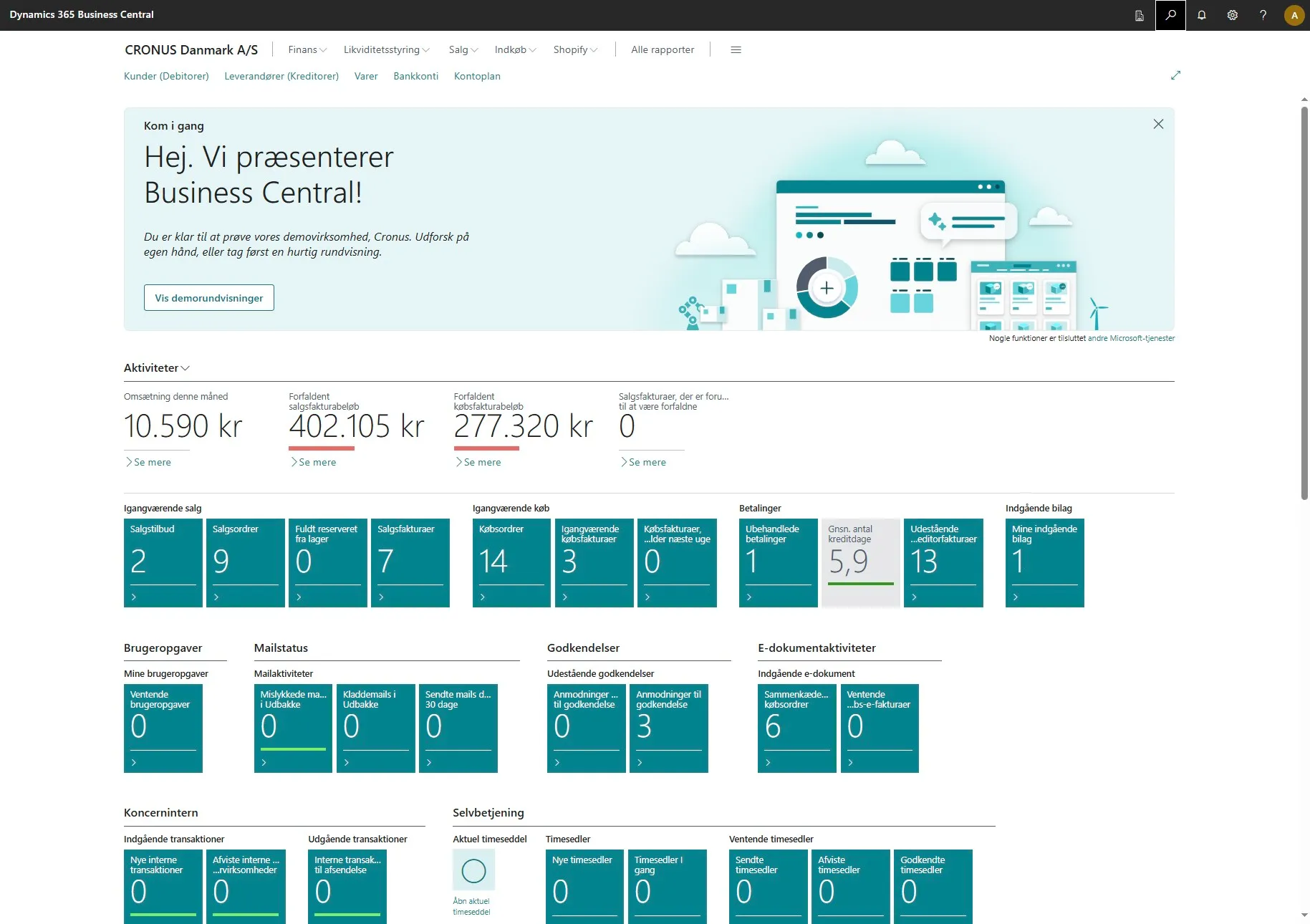The width and height of the screenshot is (1310, 924).
Task: Expand the Aktiviteter dropdown
Action: pos(157,367)
